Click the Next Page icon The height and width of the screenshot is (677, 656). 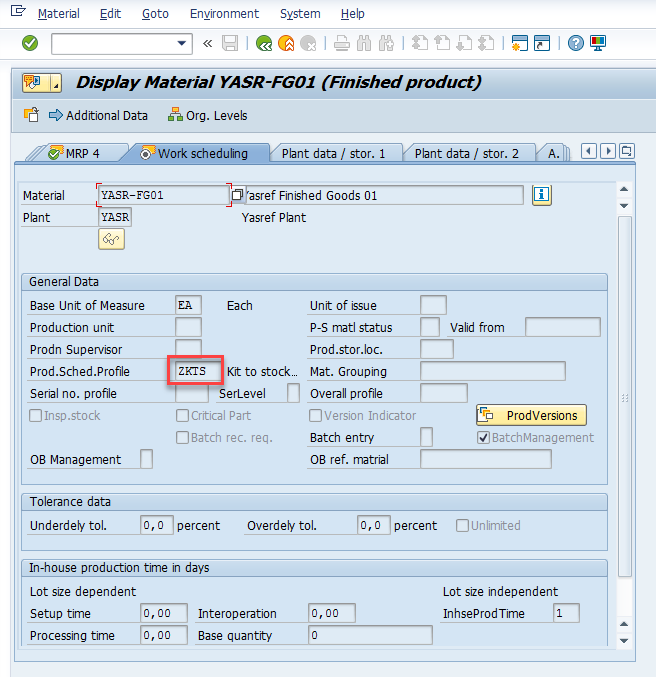click(464, 43)
